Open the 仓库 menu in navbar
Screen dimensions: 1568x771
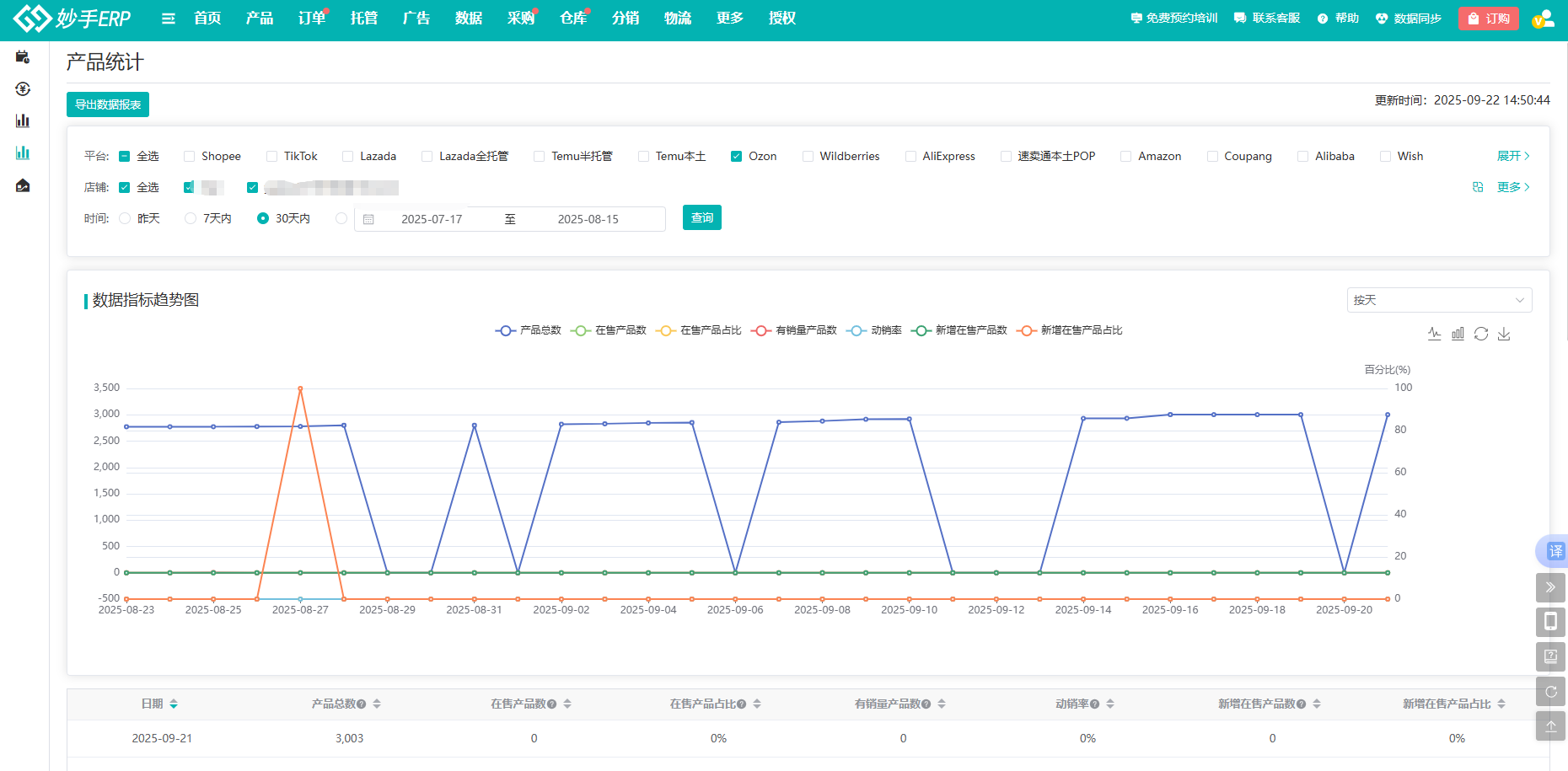pyautogui.click(x=572, y=19)
